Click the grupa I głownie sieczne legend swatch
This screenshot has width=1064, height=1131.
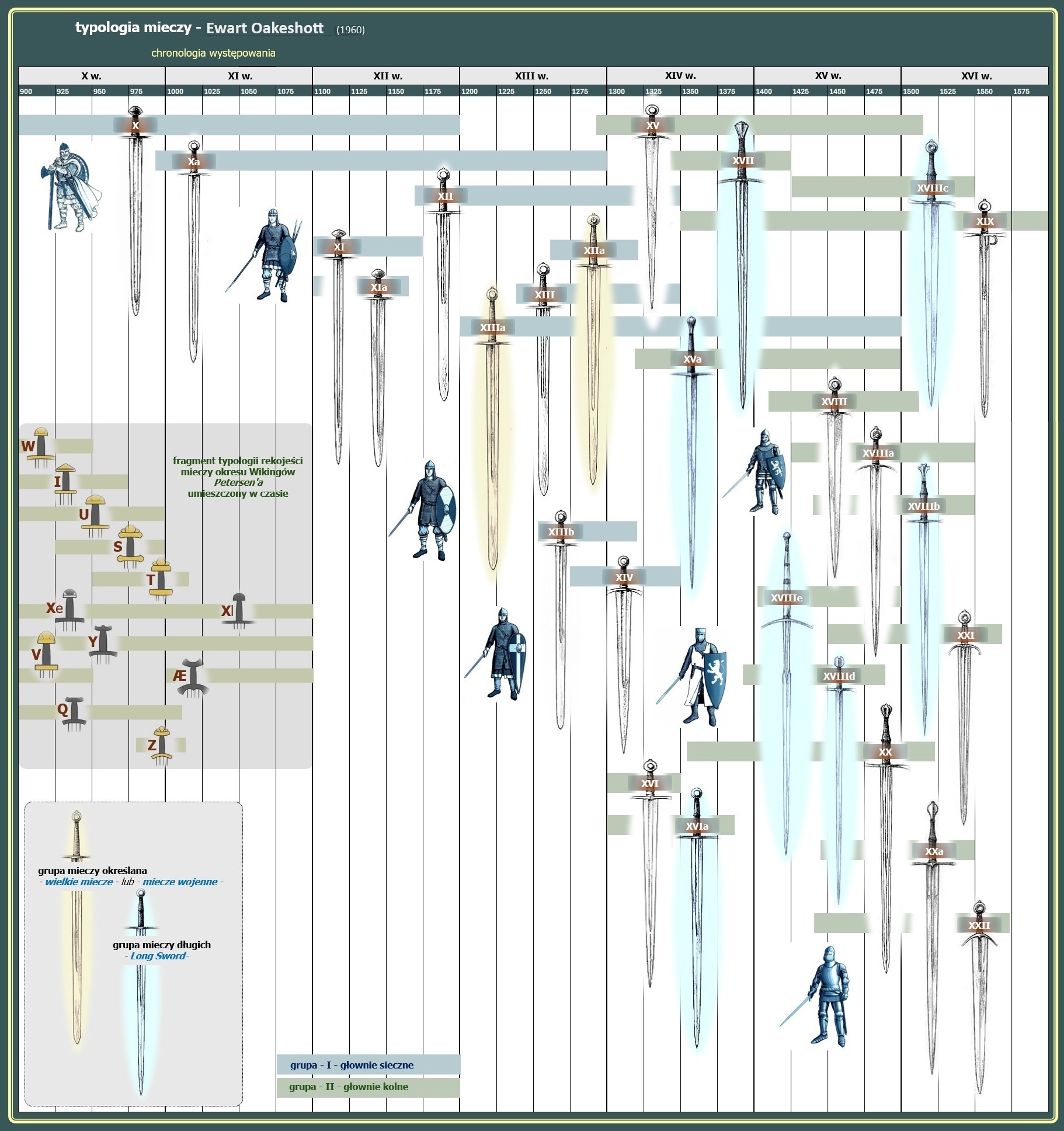[368, 1065]
